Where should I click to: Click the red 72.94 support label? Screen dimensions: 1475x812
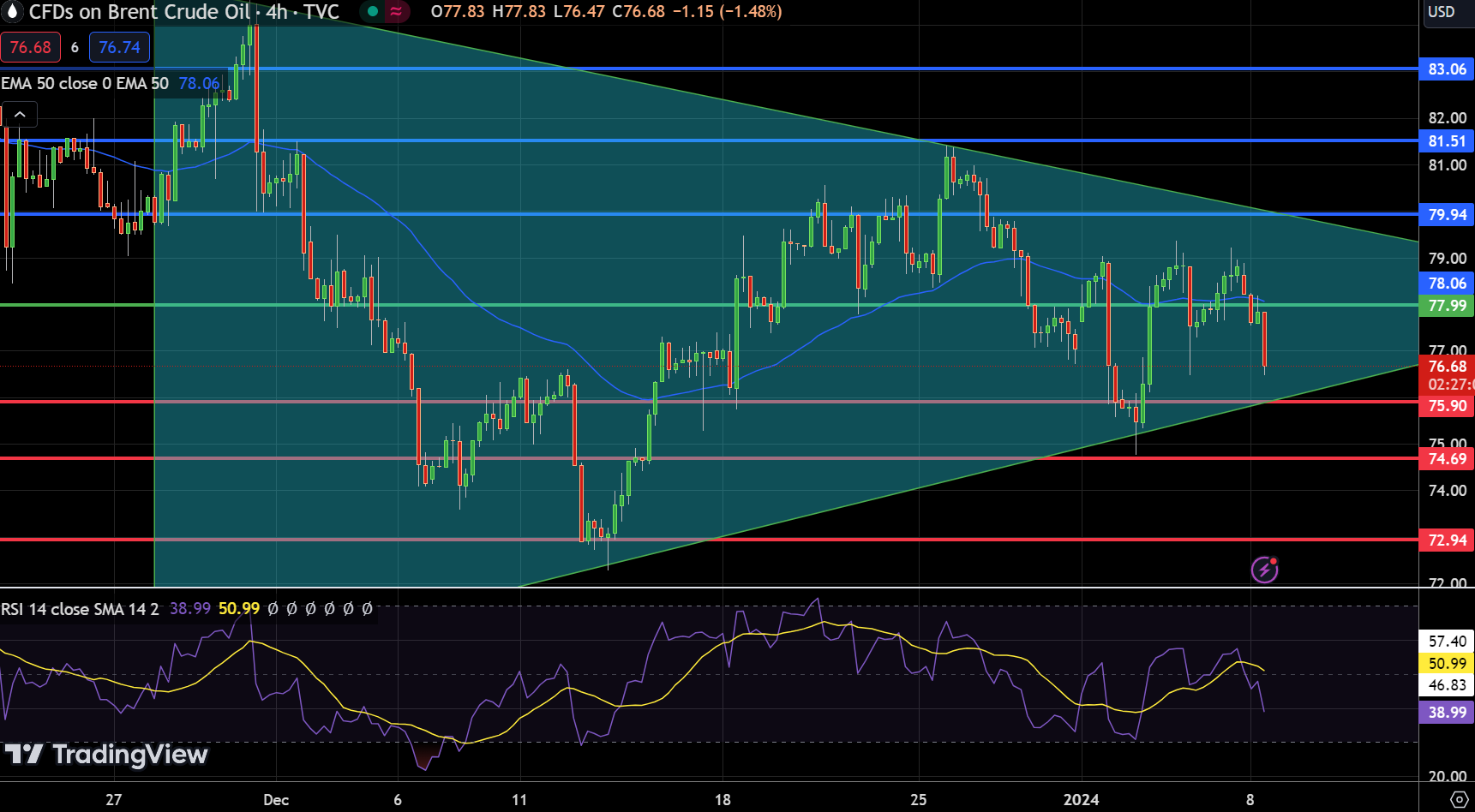(x=1447, y=540)
